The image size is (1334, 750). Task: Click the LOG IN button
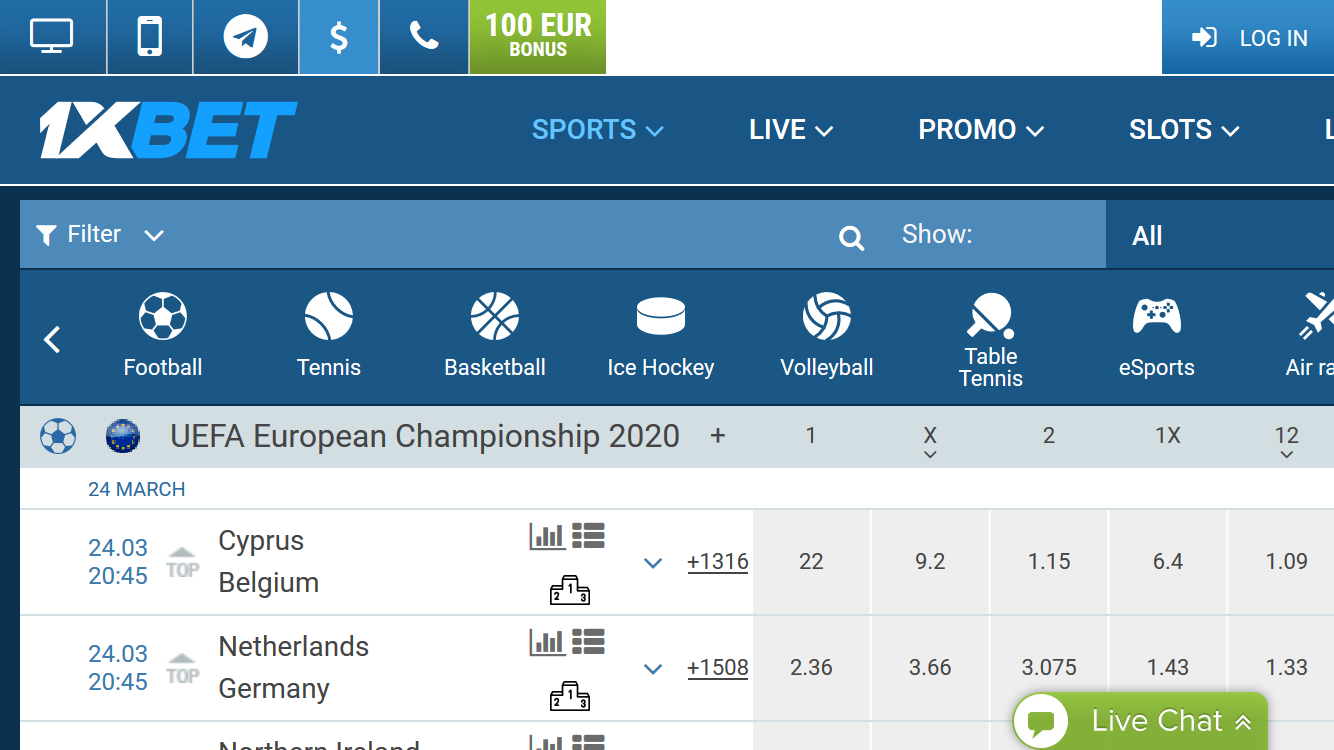(1248, 38)
